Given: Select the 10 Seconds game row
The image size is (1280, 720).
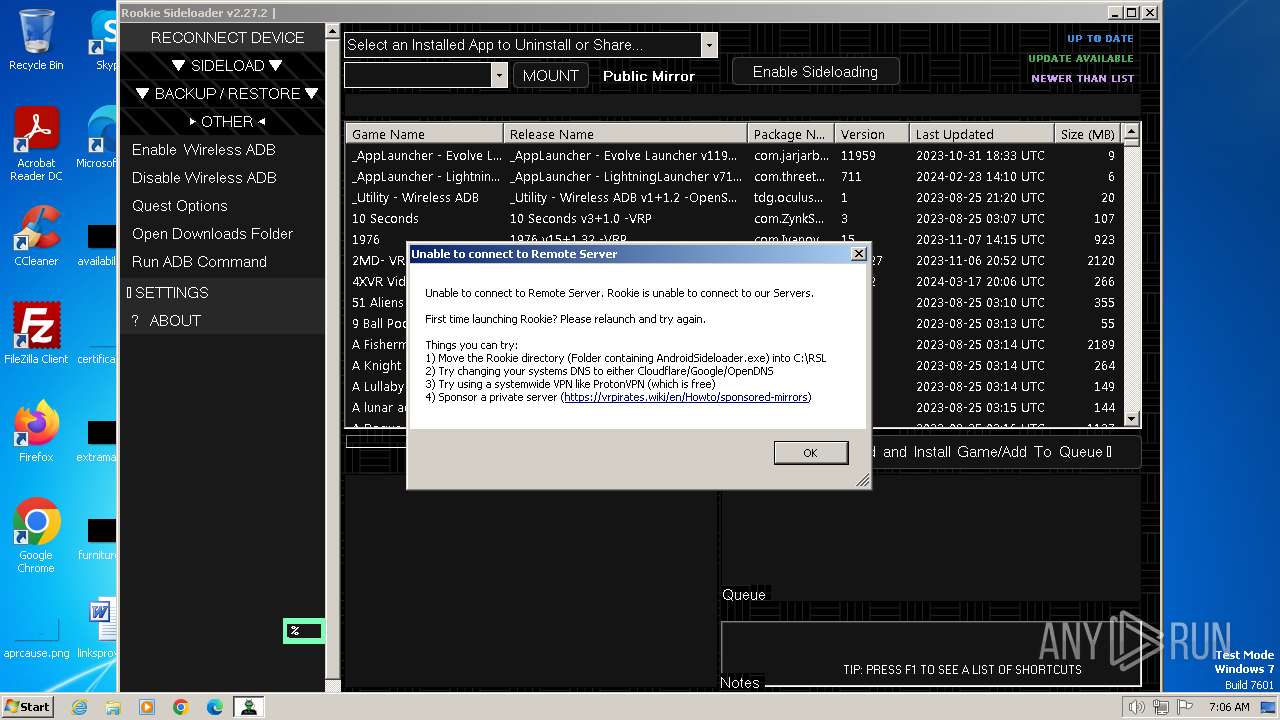Looking at the screenshot, I should pyautogui.click(x=733, y=218).
